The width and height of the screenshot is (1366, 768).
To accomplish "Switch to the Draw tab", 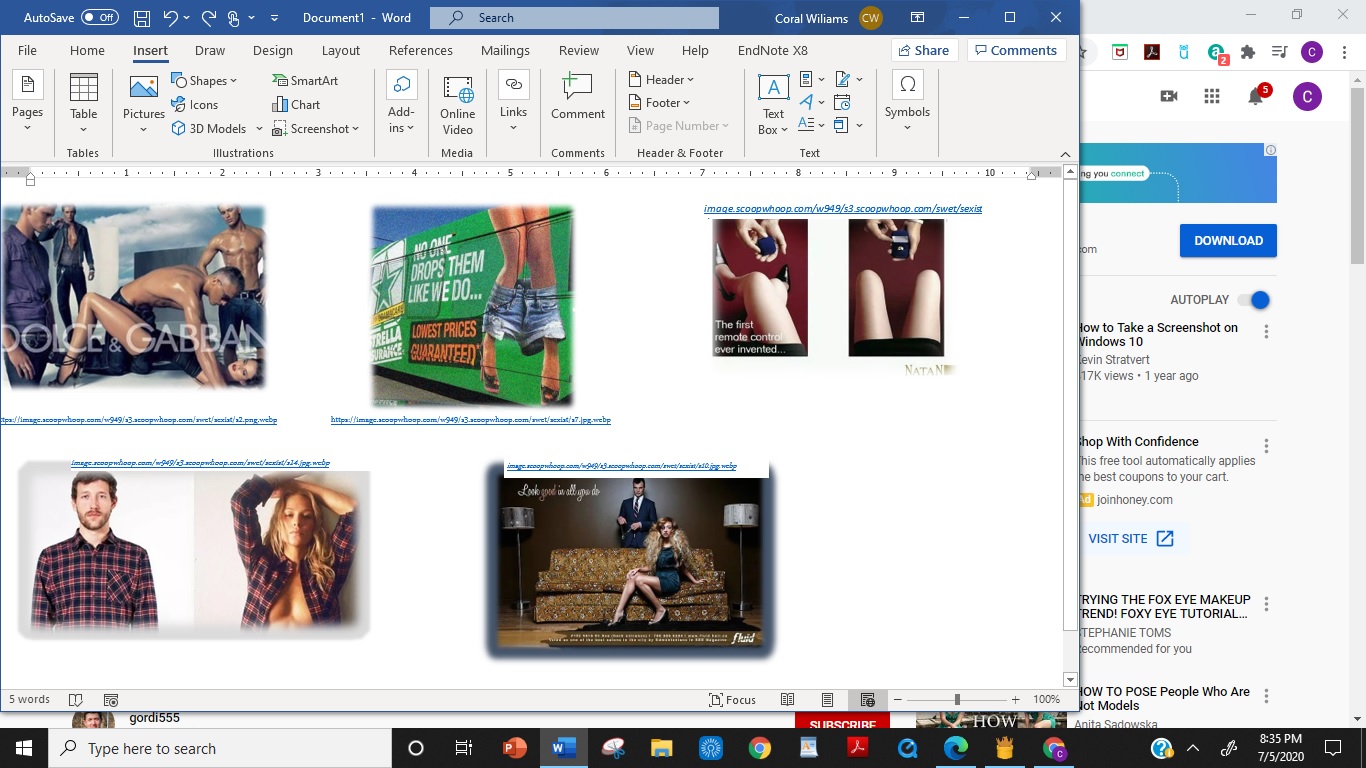I will 210,50.
